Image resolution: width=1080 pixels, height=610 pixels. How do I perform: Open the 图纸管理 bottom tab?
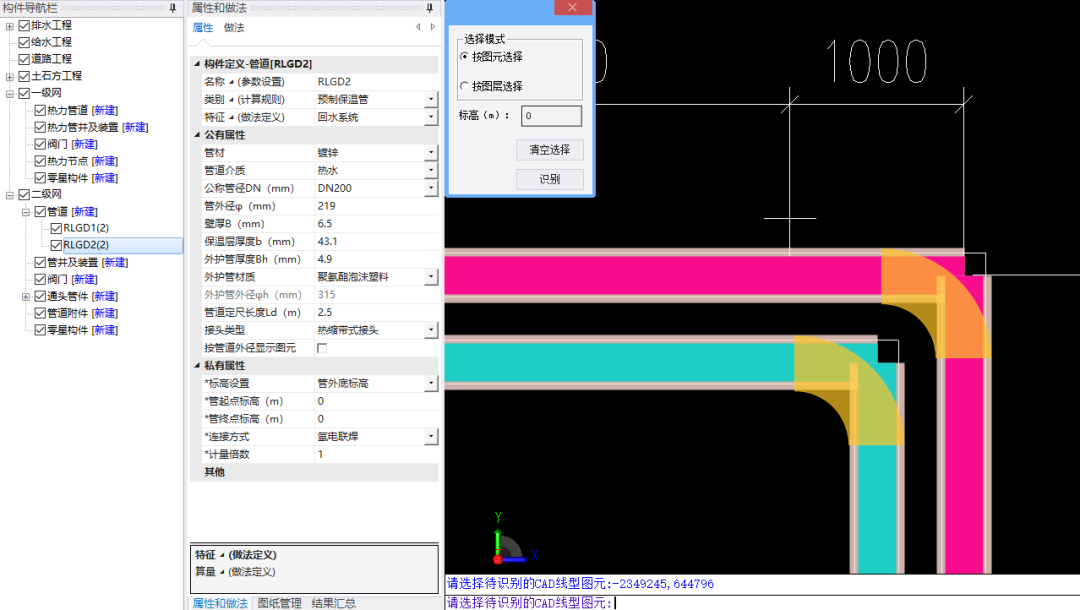[x=280, y=603]
